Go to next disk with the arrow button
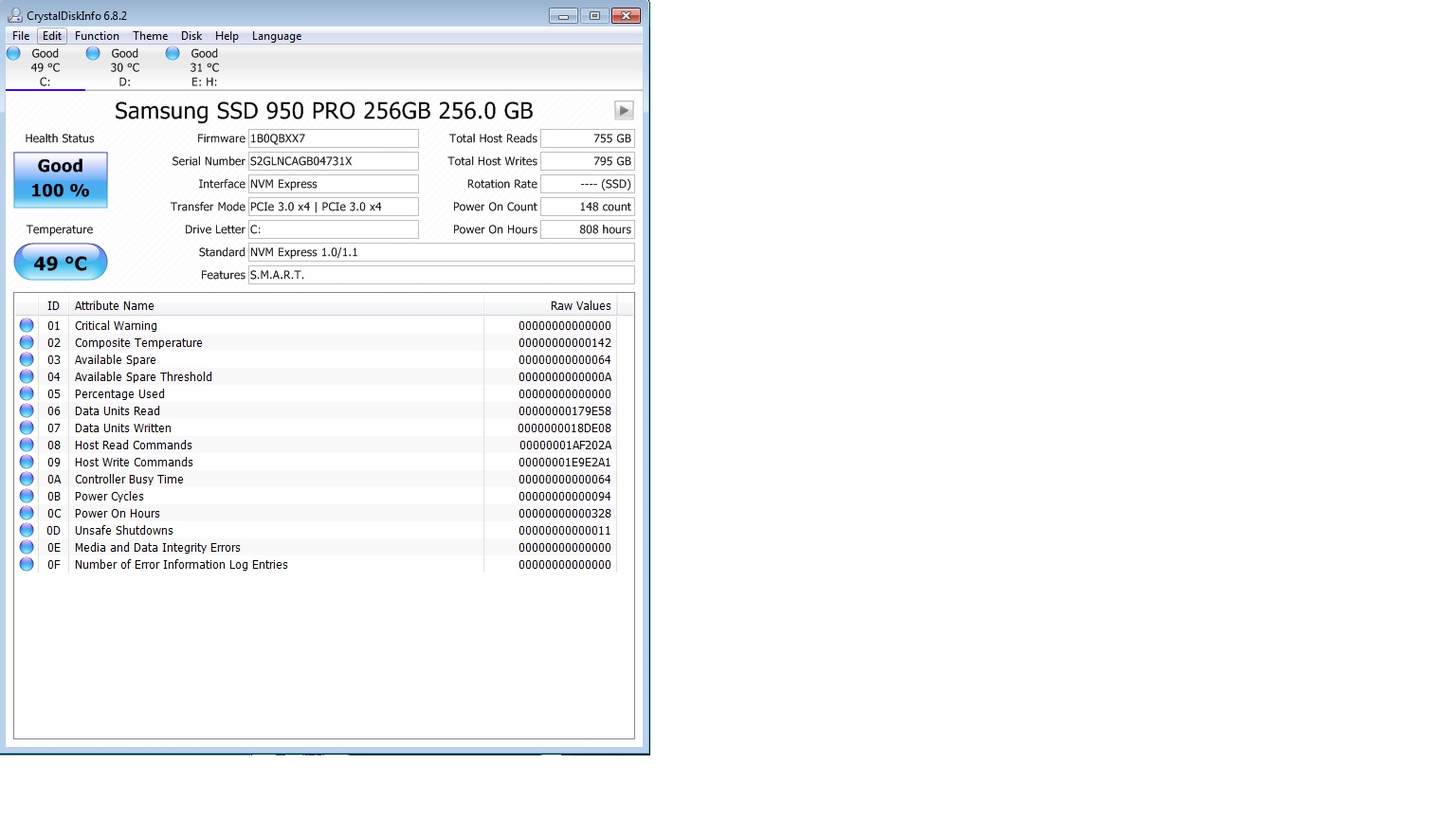 [x=624, y=111]
